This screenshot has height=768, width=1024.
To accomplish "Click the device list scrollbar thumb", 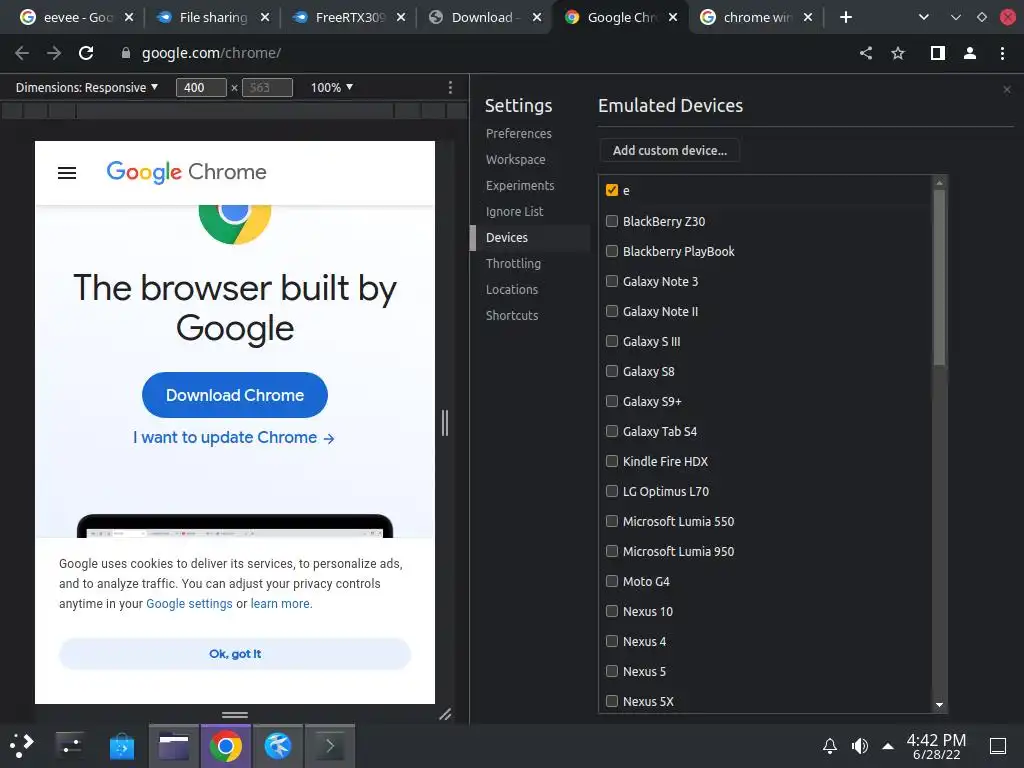I will point(939,277).
